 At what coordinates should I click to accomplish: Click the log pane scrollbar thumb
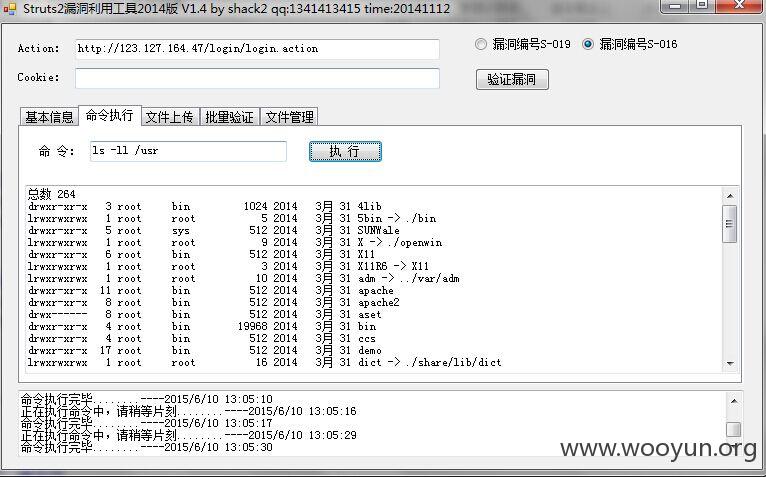tap(733, 429)
